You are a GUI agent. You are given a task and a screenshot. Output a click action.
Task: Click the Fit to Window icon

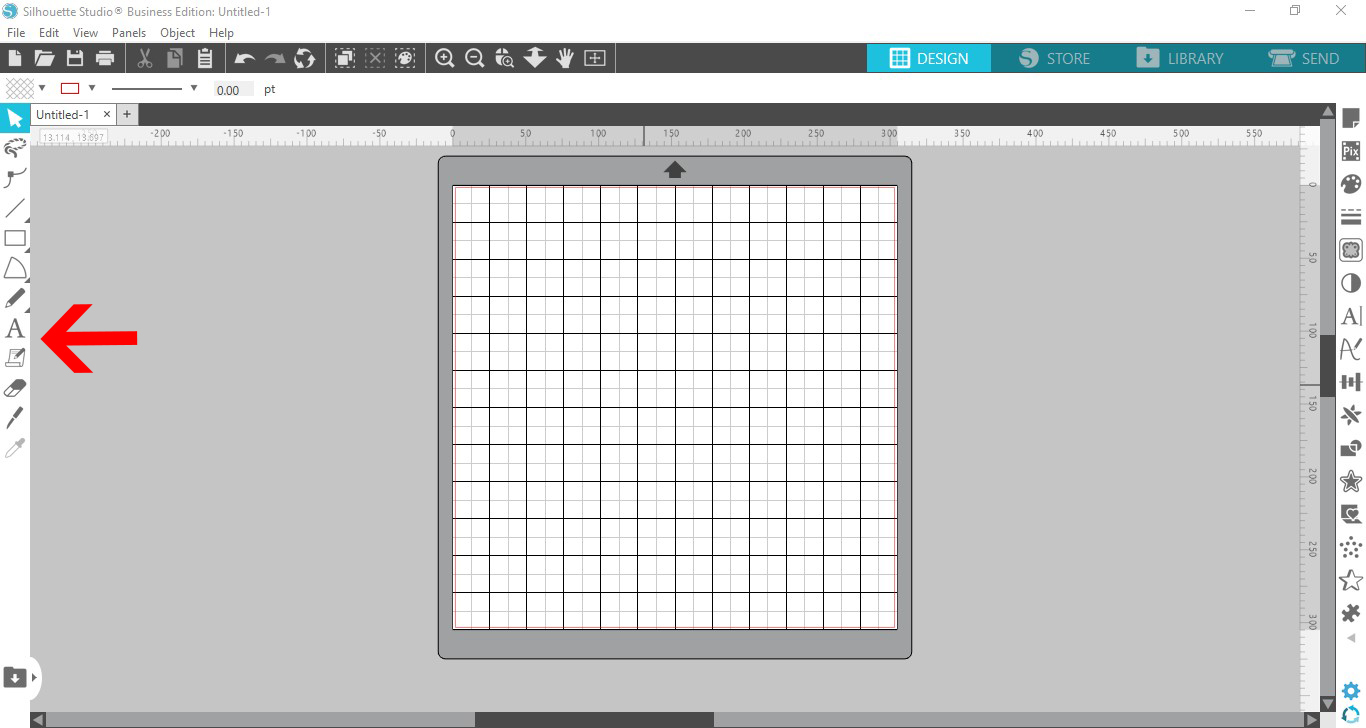coord(595,58)
